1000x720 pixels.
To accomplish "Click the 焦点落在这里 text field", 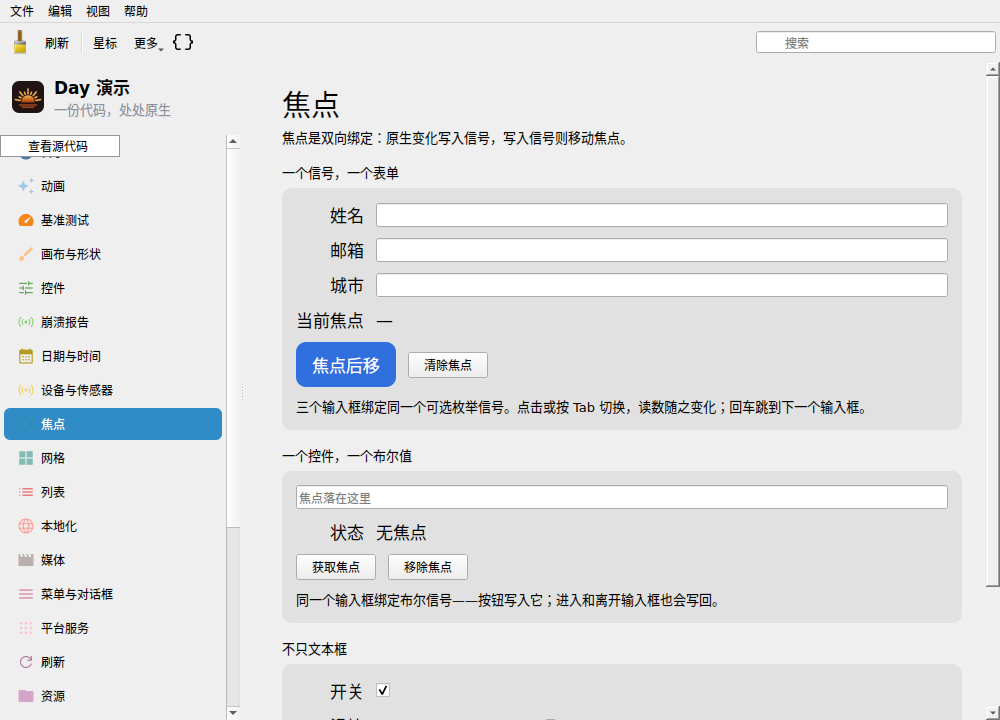I will (621, 497).
